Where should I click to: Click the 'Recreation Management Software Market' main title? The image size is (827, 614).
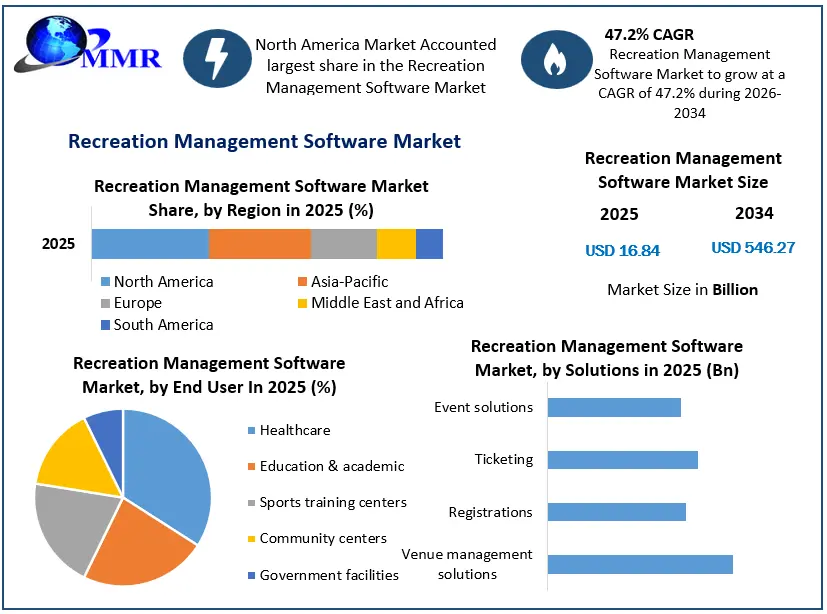pos(265,141)
